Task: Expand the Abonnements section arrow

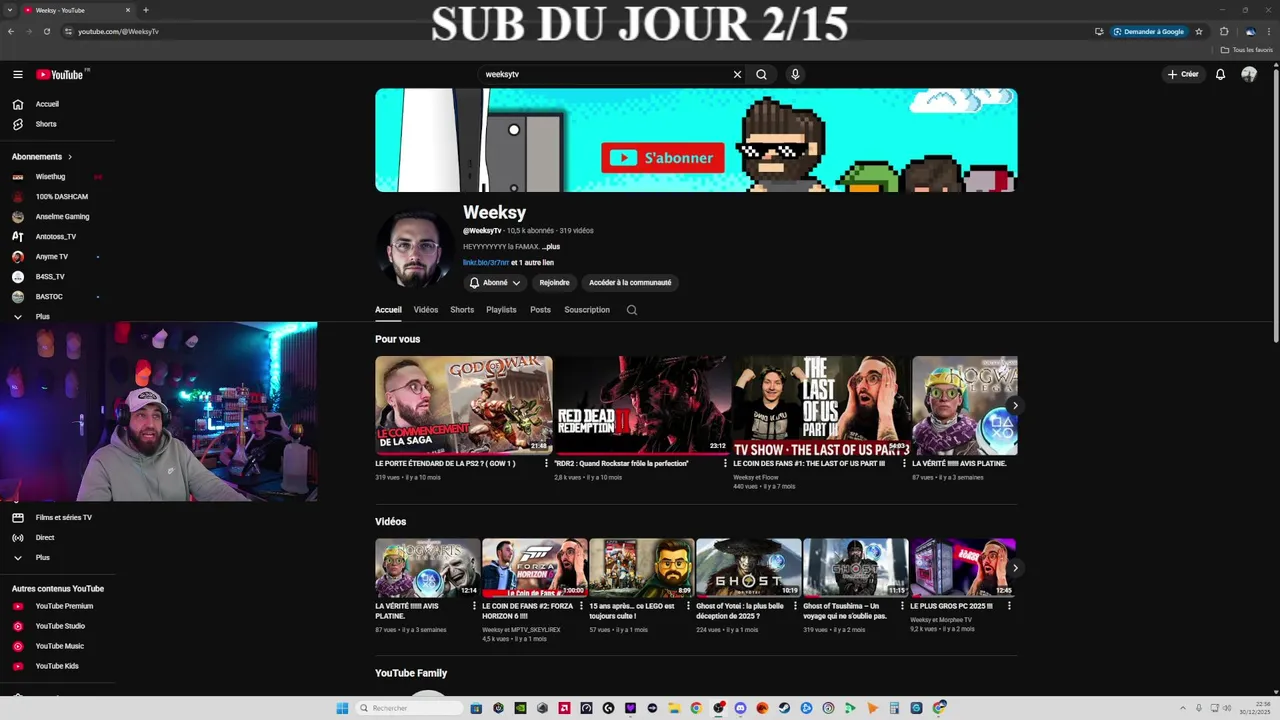Action: 70,157
